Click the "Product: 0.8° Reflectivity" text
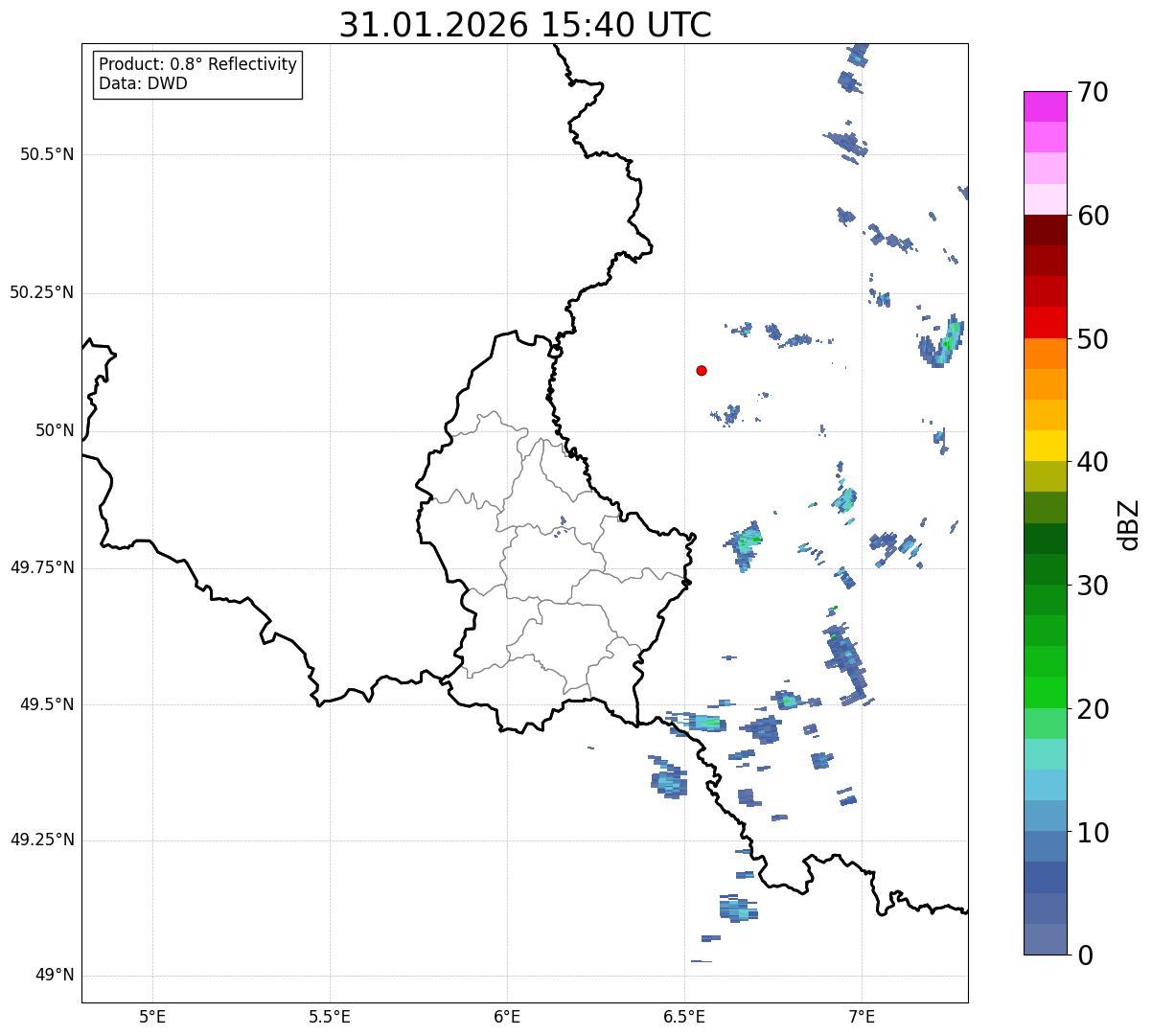This screenshot has width=1152, height=1036. point(198,64)
